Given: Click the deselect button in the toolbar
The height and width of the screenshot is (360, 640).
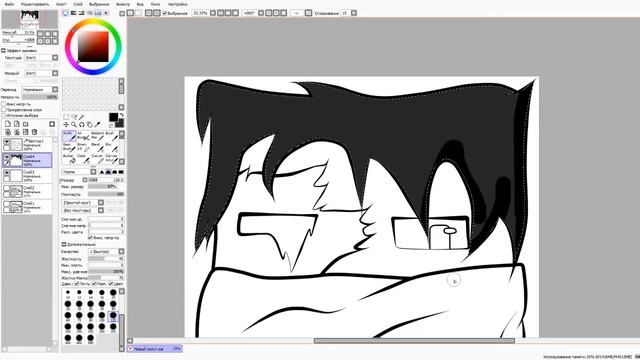Looking at the screenshot, I should pyautogui.click(x=149, y=13).
